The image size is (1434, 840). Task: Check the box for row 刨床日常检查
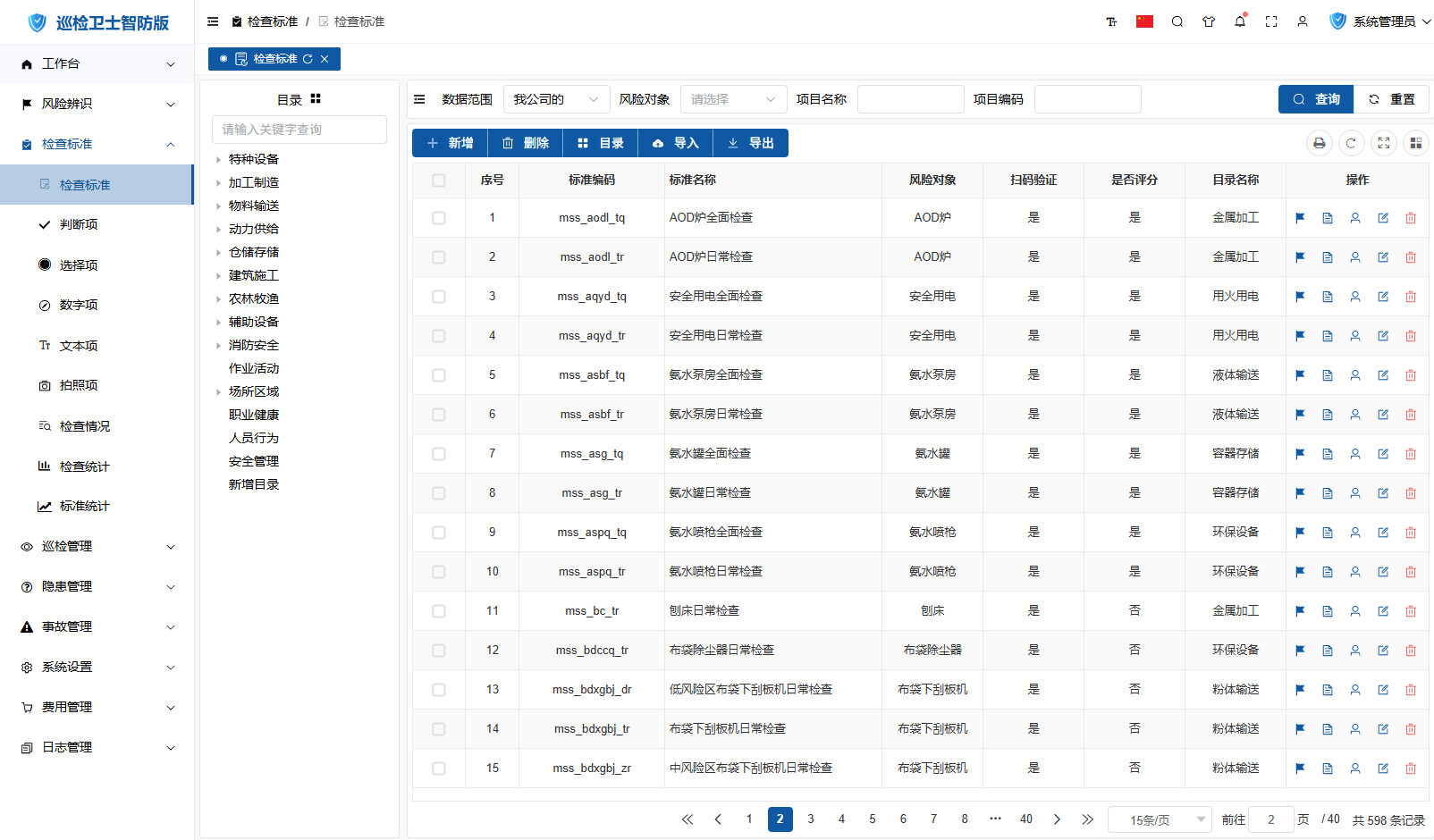(x=438, y=611)
